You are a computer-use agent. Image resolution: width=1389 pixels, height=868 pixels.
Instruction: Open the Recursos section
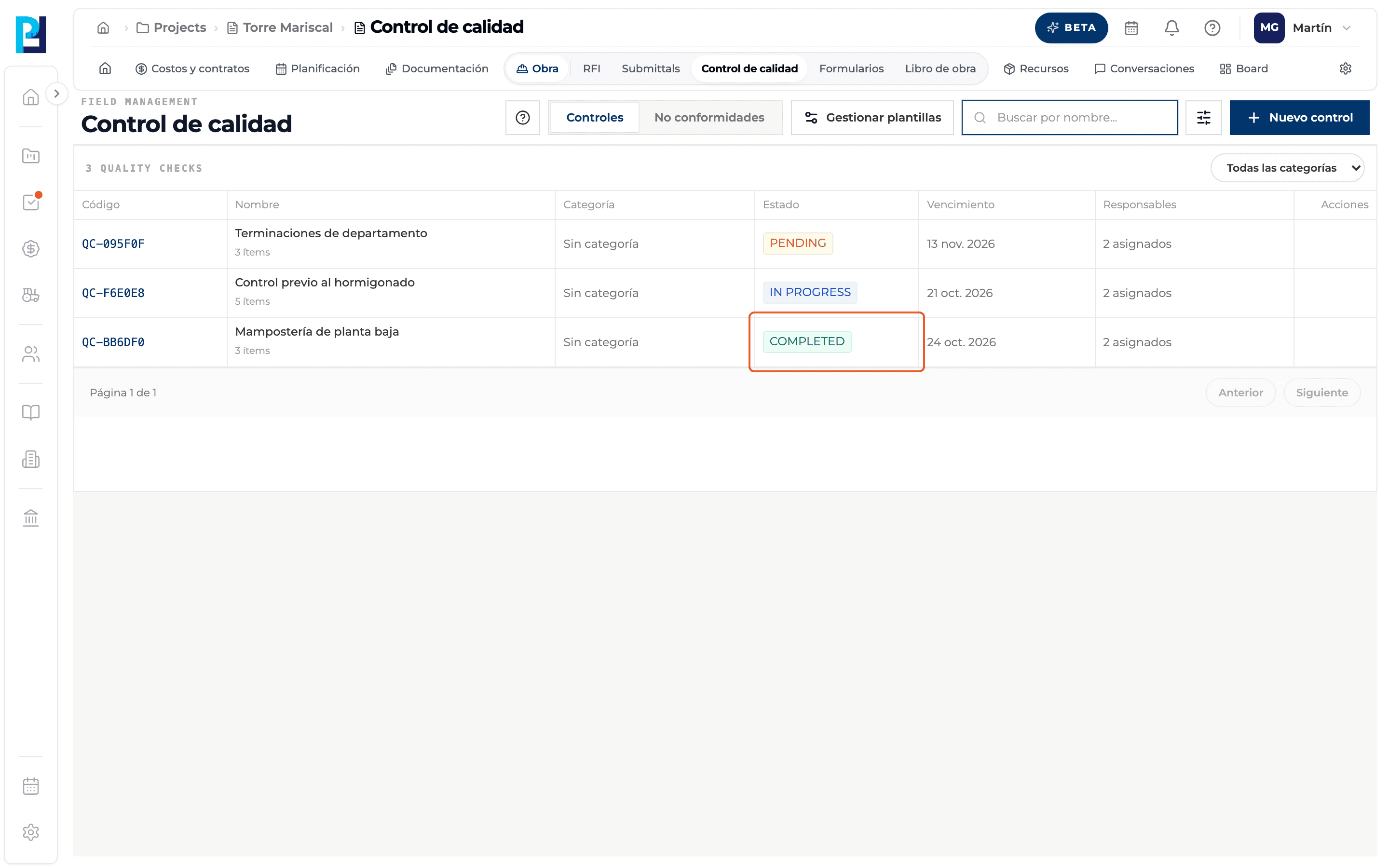click(x=1036, y=68)
